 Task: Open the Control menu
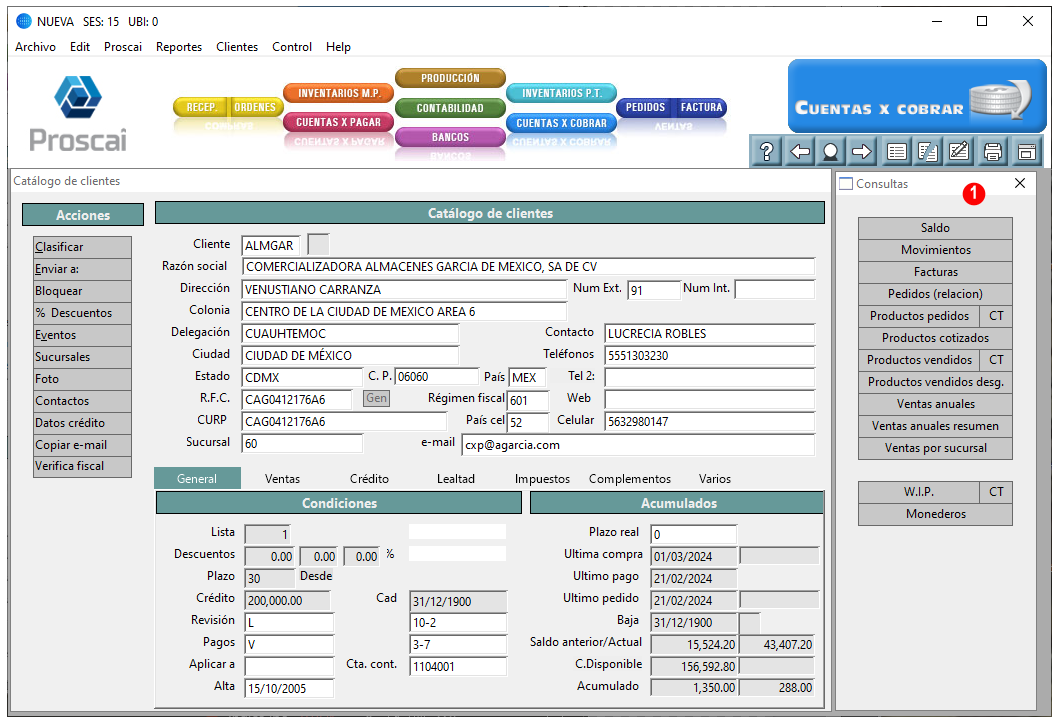pyautogui.click(x=292, y=47)
